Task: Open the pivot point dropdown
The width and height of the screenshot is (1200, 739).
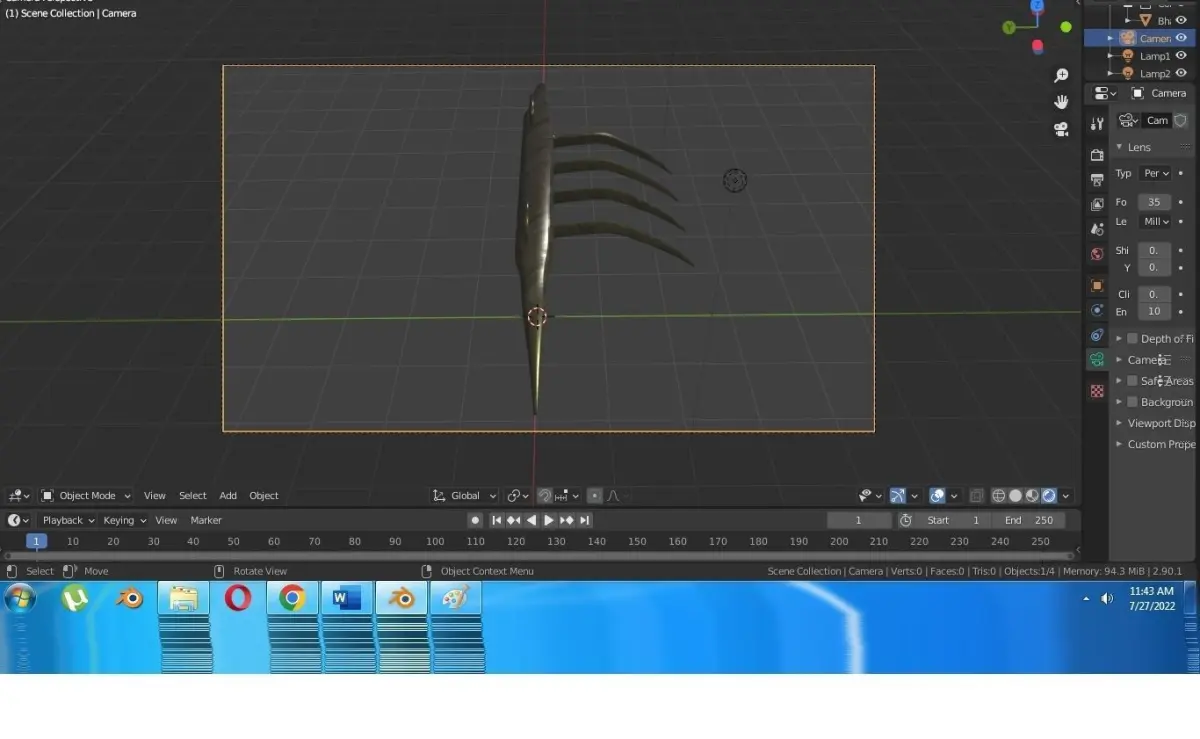Action: click(517, 496)
